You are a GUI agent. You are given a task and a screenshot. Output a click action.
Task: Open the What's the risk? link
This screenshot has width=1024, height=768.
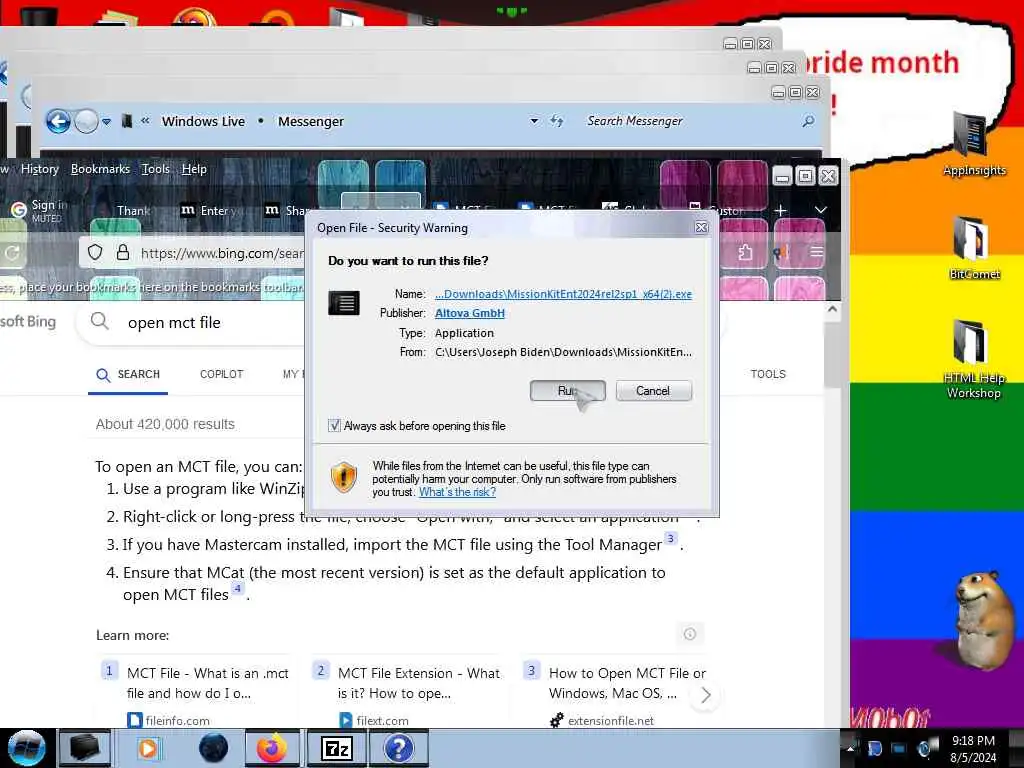coord(457,492)
